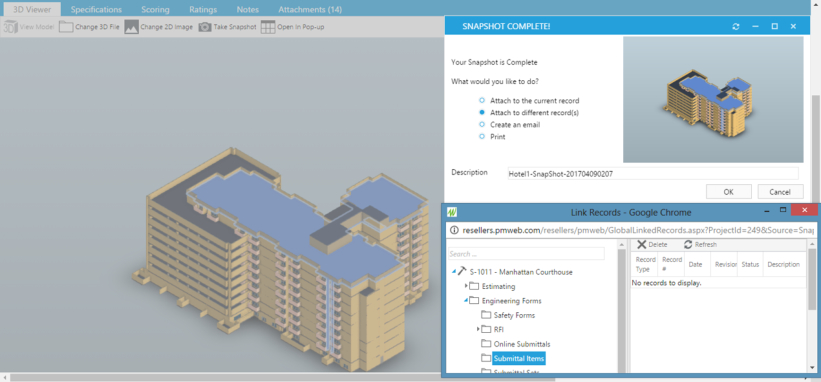Click the Cancel button
Viewport: 821px width, 382px height.
780,192
